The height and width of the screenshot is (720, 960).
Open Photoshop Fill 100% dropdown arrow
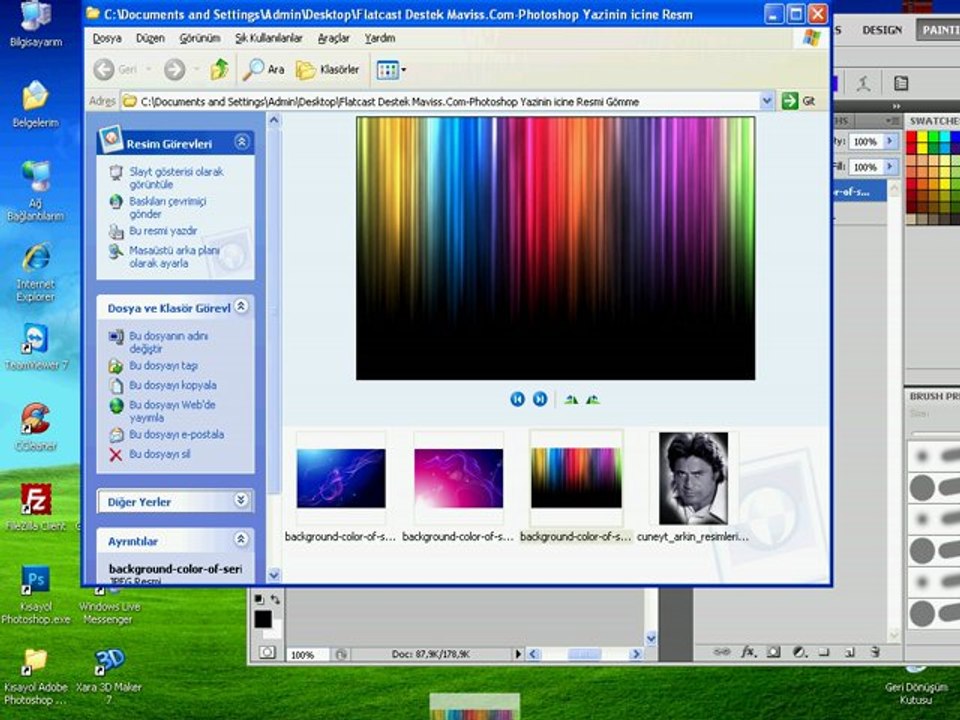point(890,167)
